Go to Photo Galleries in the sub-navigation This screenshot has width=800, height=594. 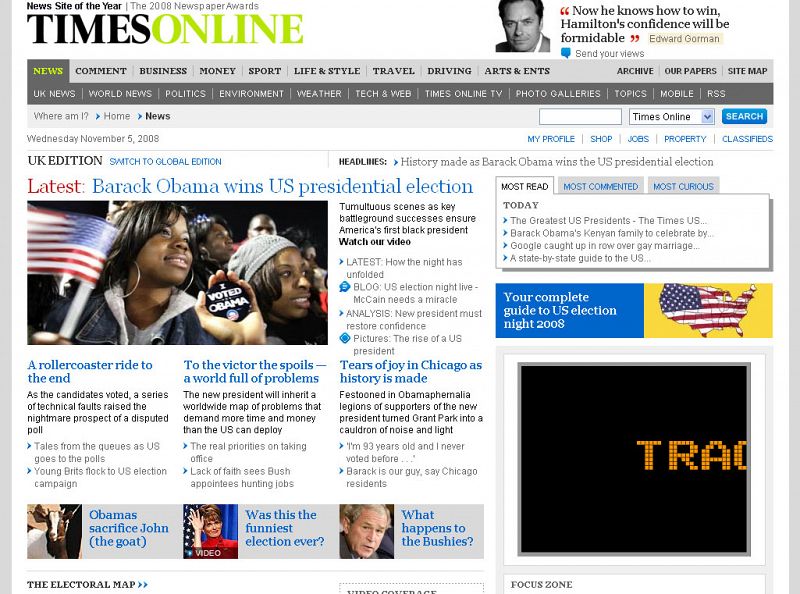[558, 94]
